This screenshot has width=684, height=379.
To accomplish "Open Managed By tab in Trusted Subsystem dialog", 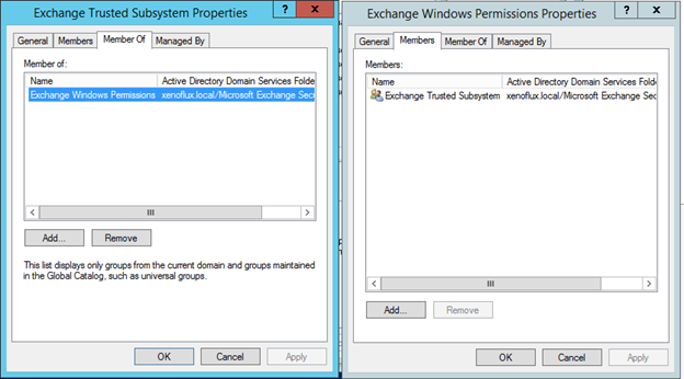I will [180, 41].
